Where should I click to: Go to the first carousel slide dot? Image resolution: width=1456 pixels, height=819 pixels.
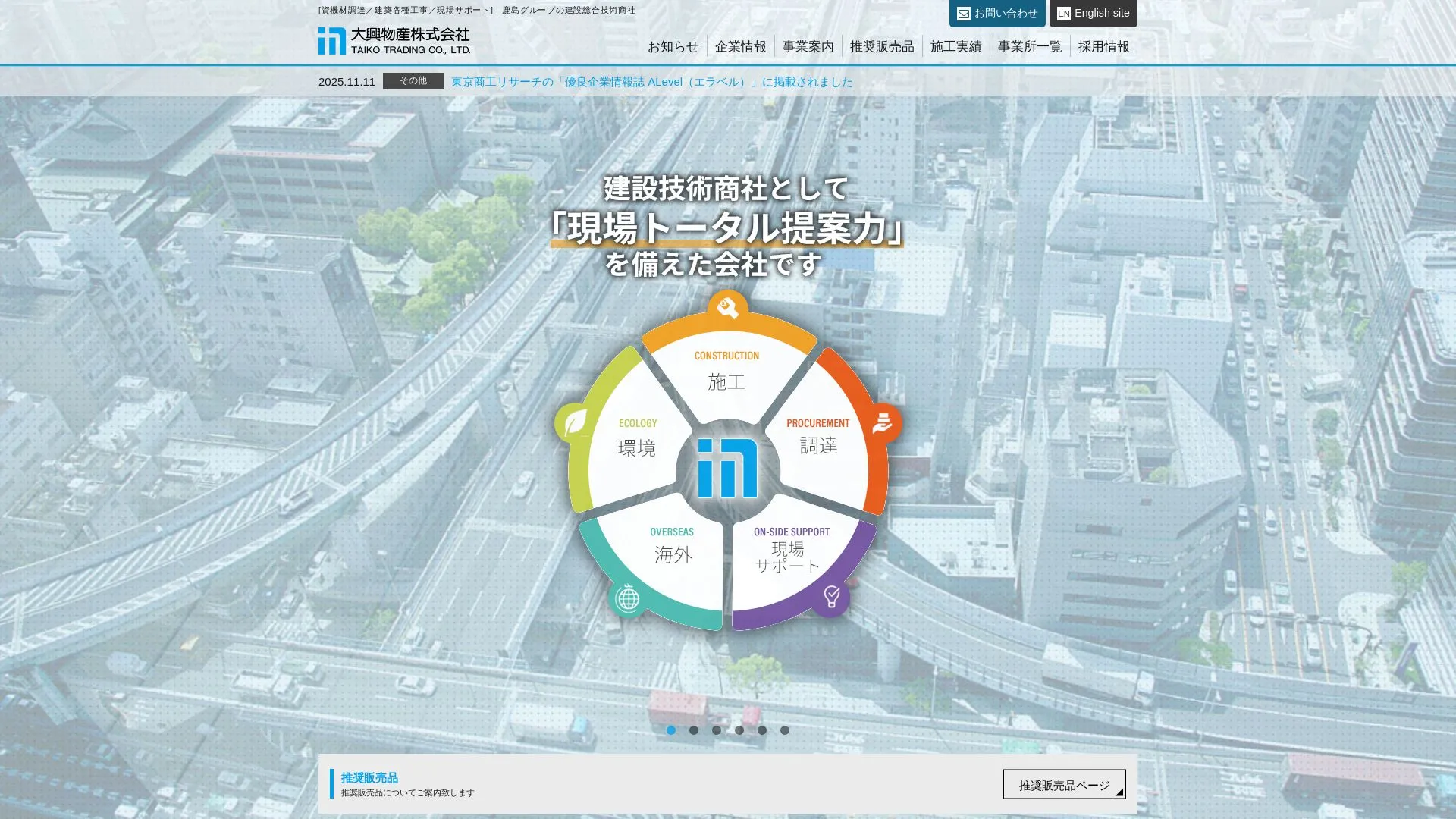coord(671,730)
